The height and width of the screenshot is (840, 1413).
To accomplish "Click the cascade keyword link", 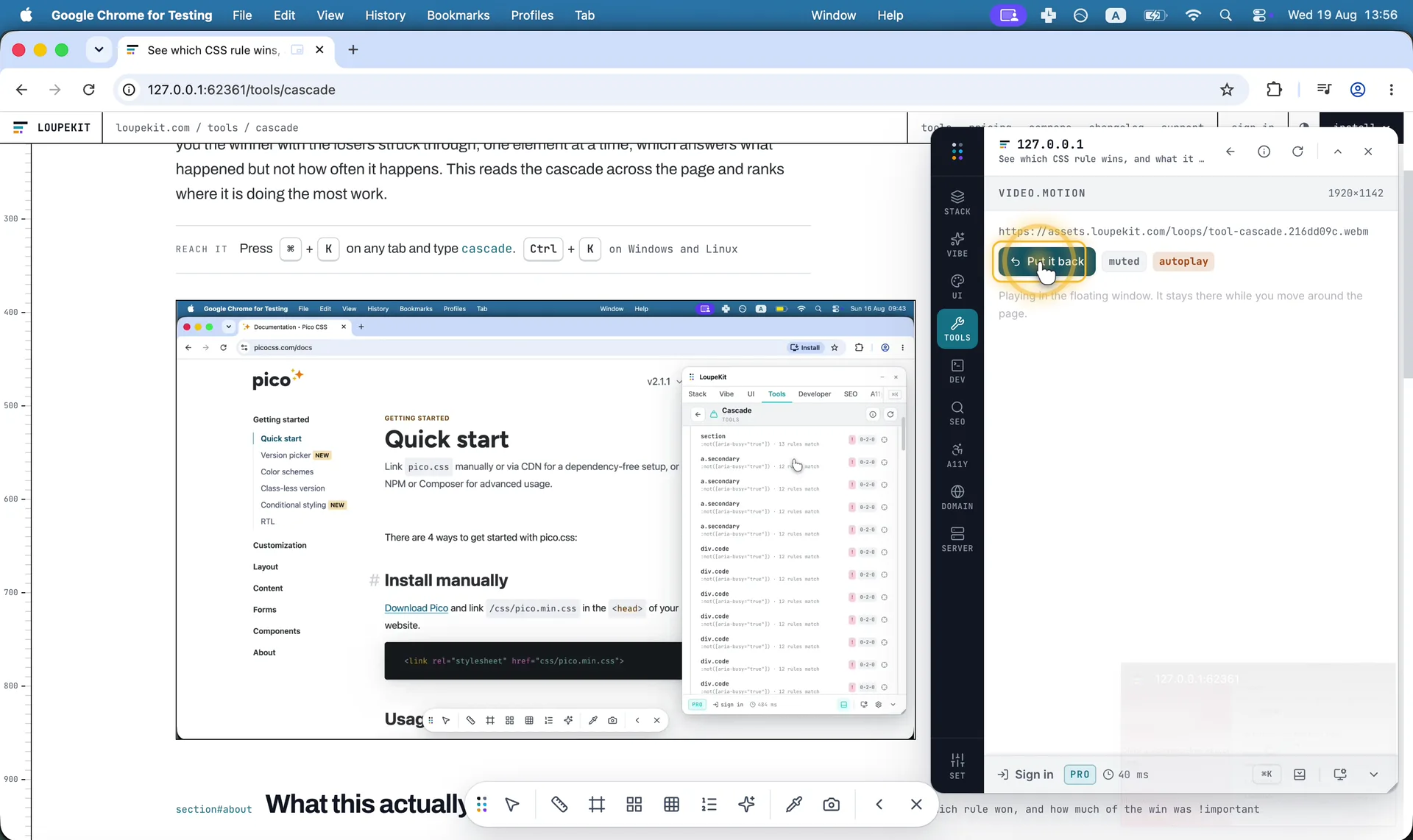I will [486, 249].
